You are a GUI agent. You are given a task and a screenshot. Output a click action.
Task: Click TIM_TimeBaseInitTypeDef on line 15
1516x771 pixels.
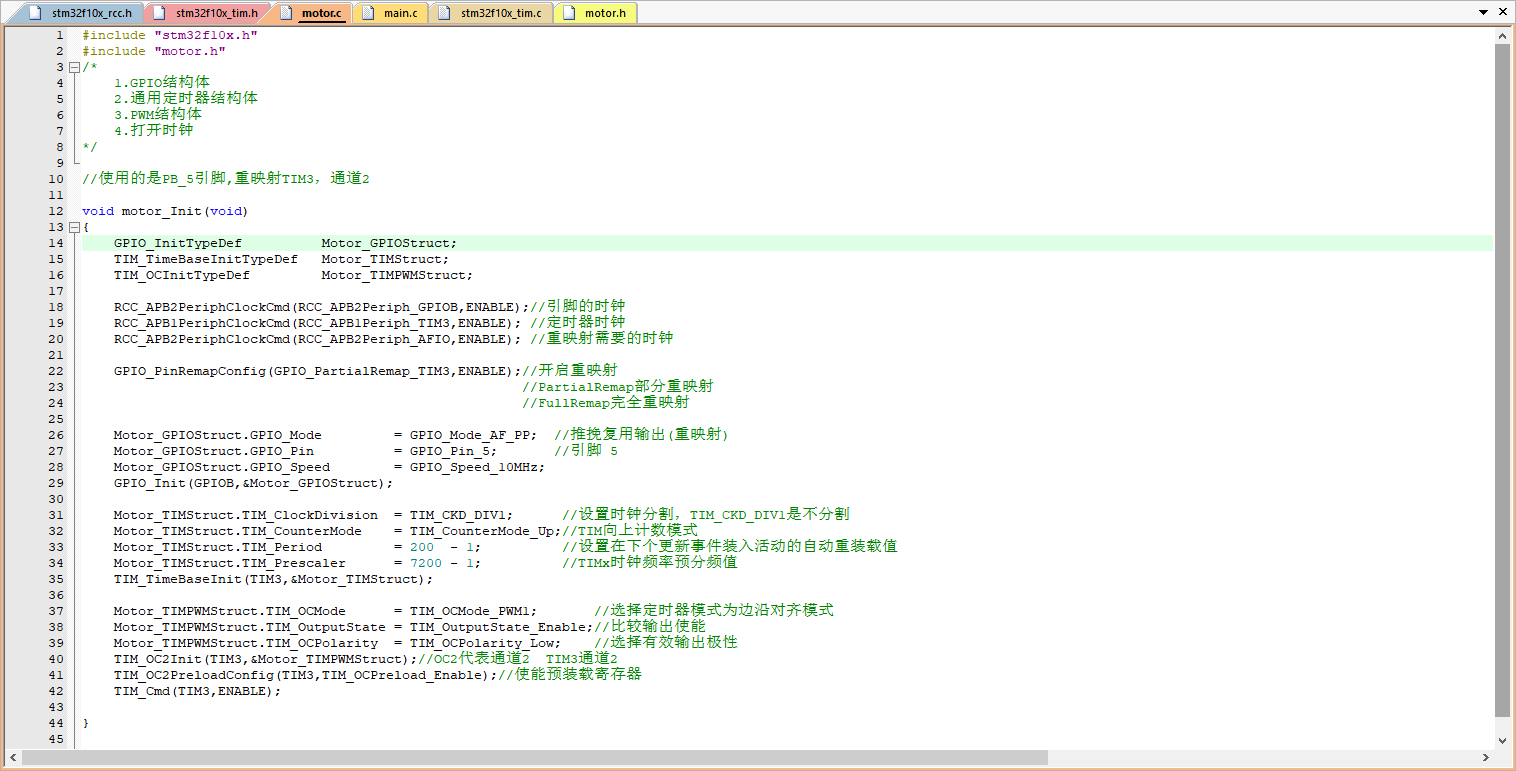point(205,259)
